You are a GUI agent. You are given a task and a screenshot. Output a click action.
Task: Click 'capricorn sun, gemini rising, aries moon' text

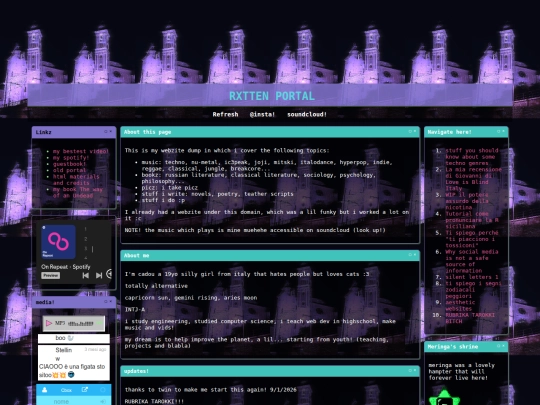[191, 298]
